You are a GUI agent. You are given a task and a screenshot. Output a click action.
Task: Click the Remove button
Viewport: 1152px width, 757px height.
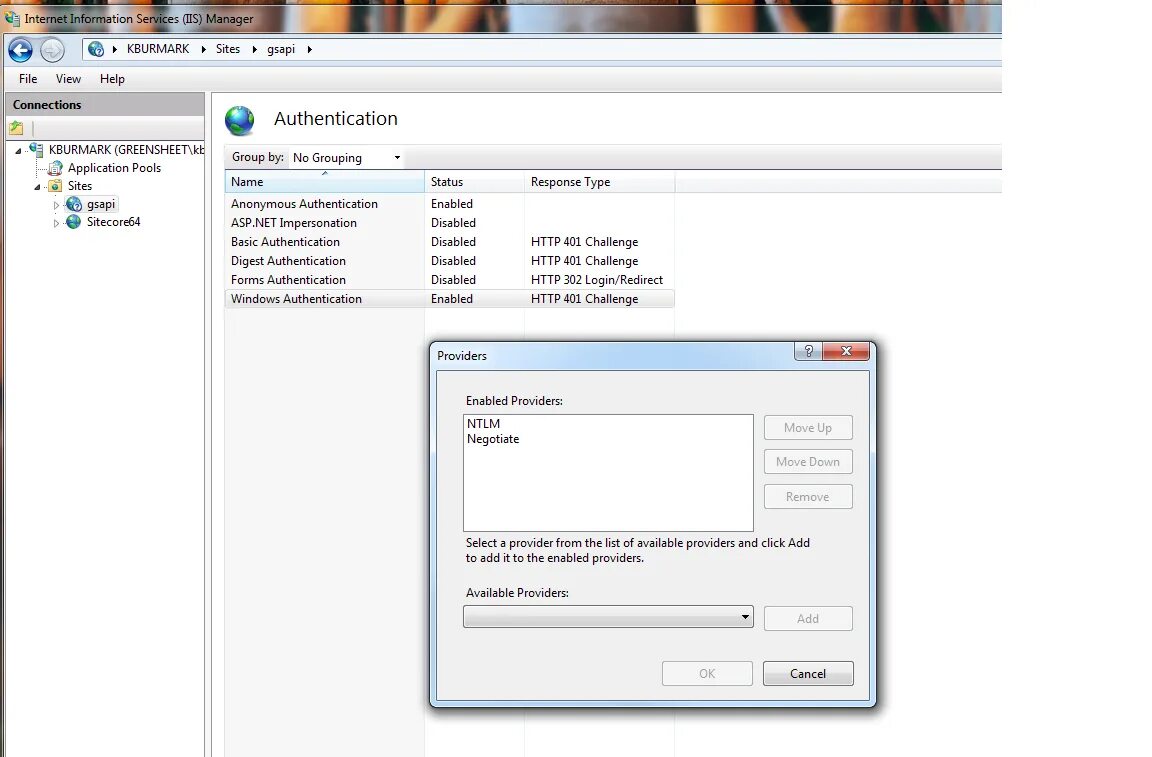[808, 497]
